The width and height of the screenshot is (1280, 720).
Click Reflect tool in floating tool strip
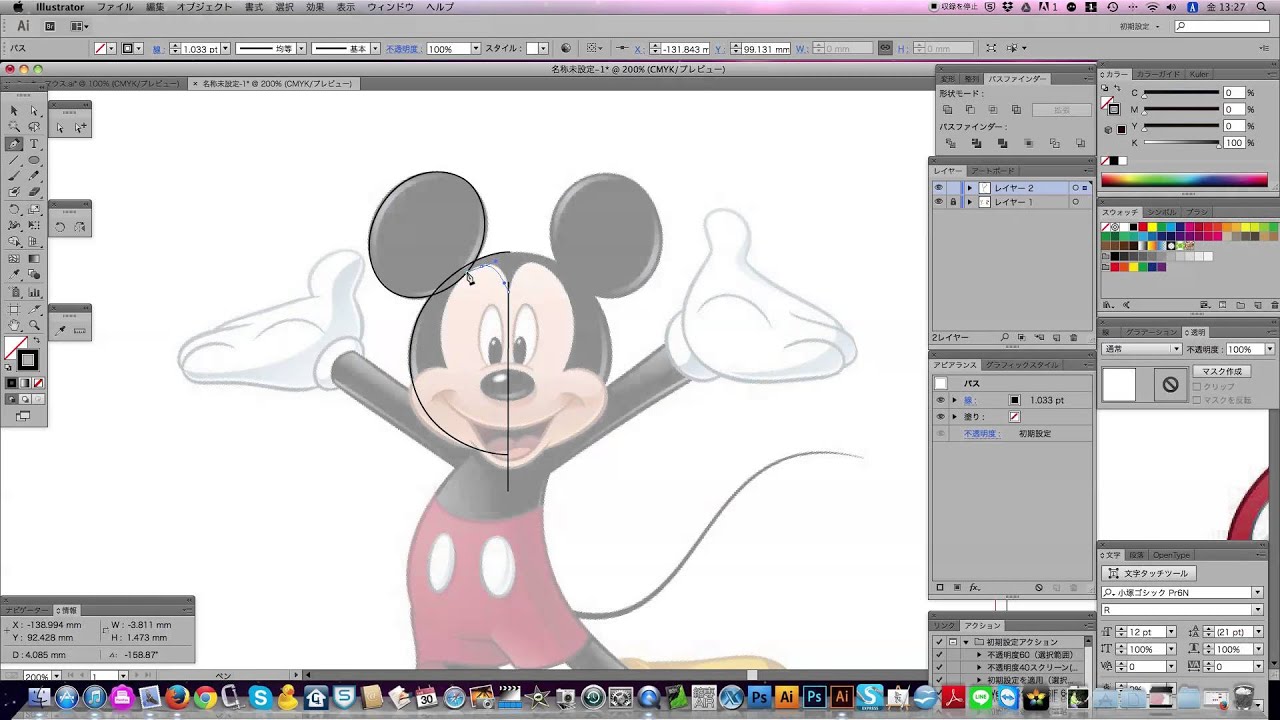[80, 227]
